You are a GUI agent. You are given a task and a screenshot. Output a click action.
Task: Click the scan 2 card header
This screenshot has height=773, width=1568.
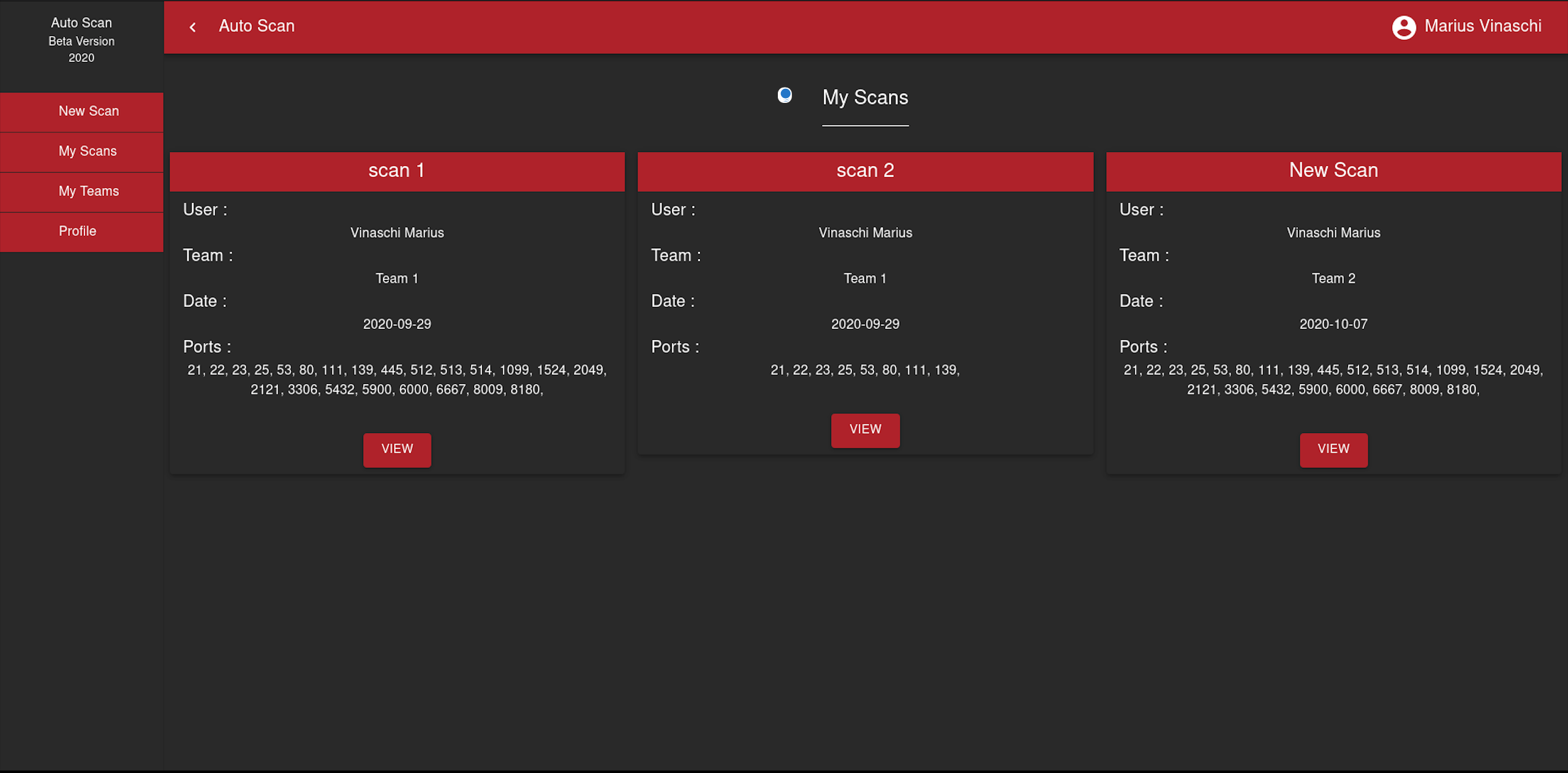coord(865,171)
